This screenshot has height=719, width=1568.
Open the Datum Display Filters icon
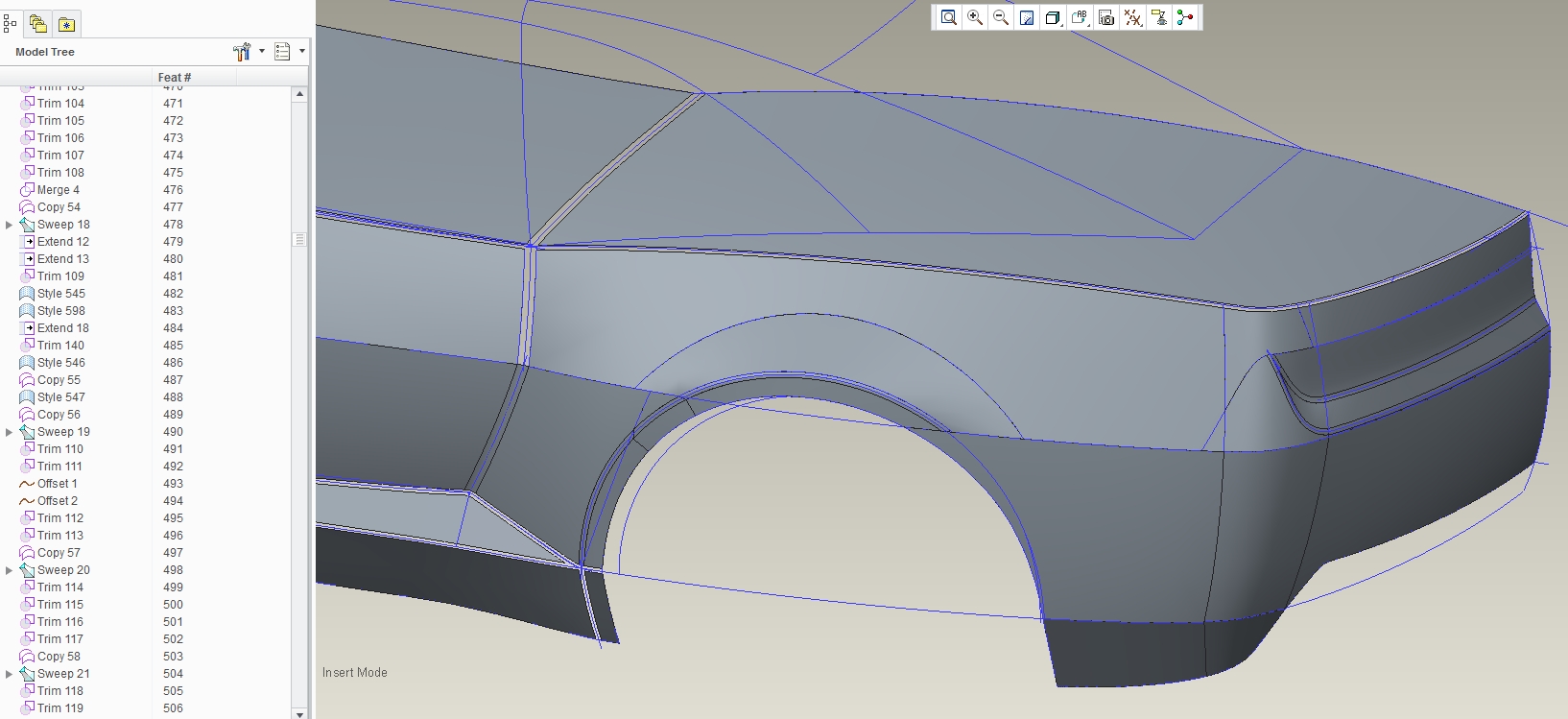pyautogui.click(x=1133, y=17)
